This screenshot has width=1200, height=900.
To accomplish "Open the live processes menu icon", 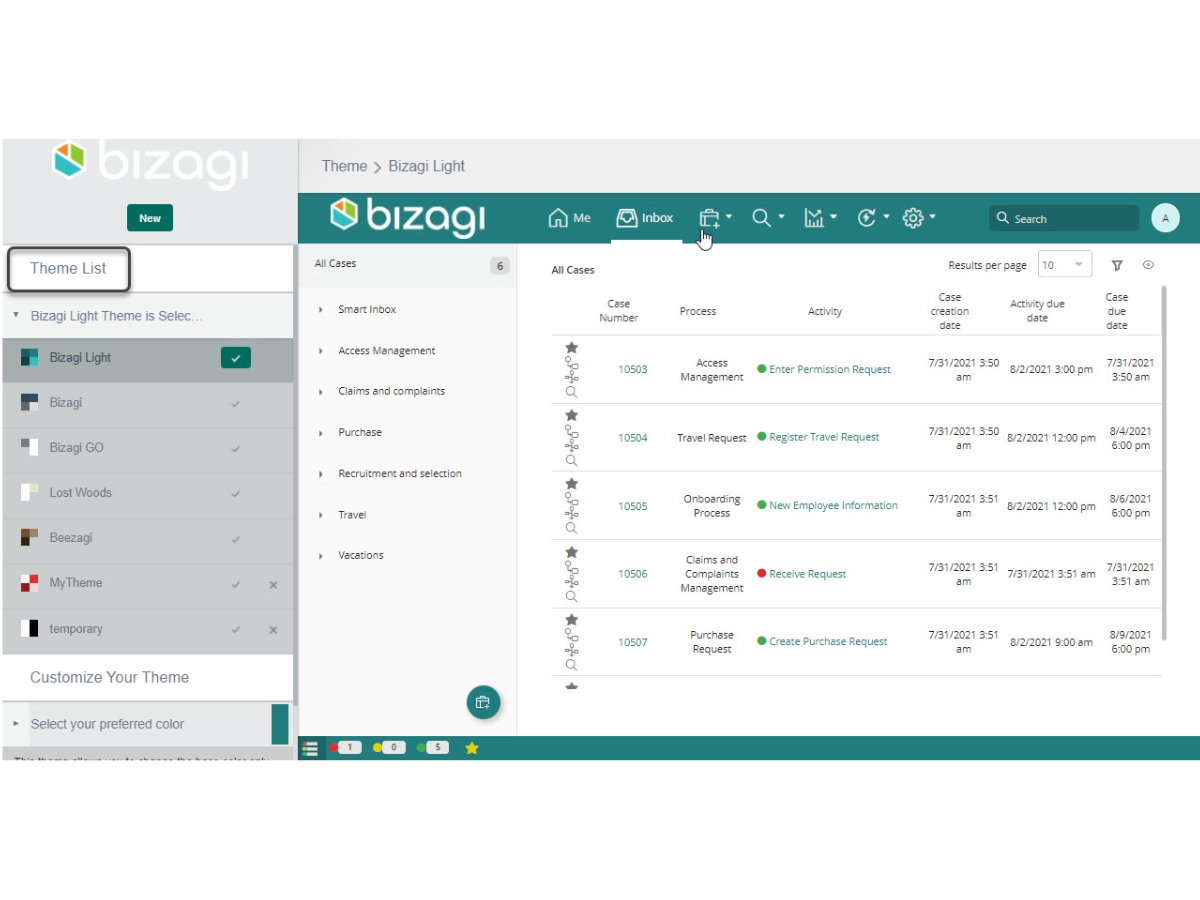I will click(874, 217).
